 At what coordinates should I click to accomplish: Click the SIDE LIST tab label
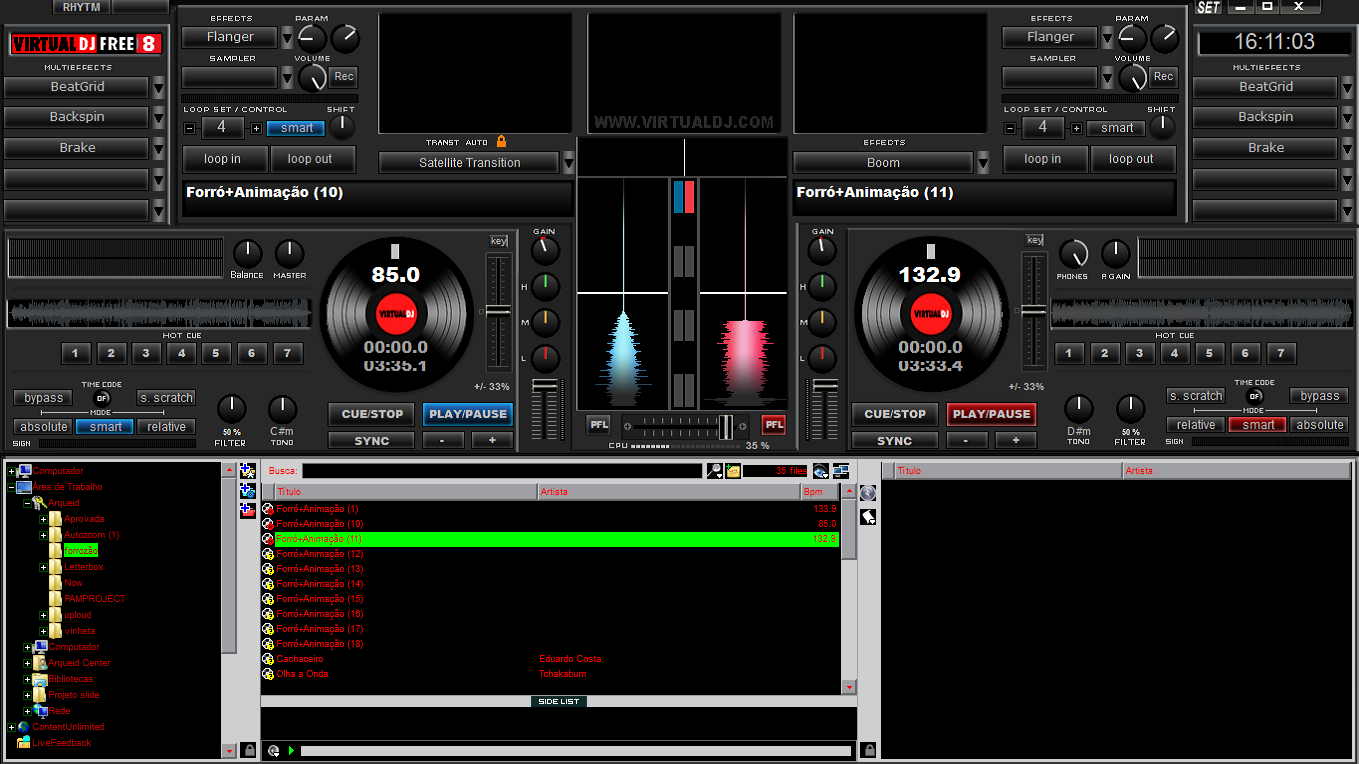point(559,701)
